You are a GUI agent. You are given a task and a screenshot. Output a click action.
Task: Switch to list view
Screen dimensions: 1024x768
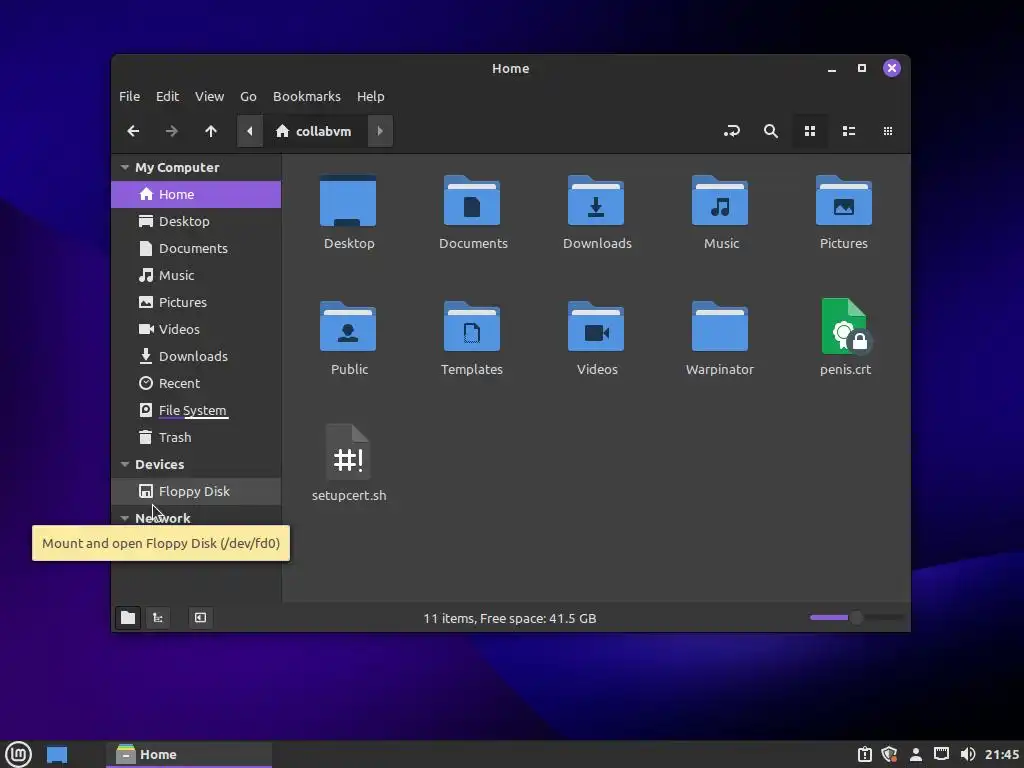849,131
